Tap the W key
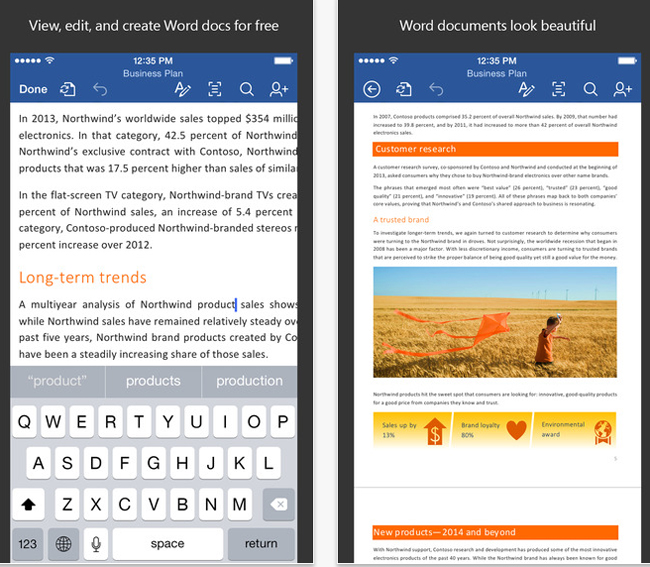 (53, 422)
